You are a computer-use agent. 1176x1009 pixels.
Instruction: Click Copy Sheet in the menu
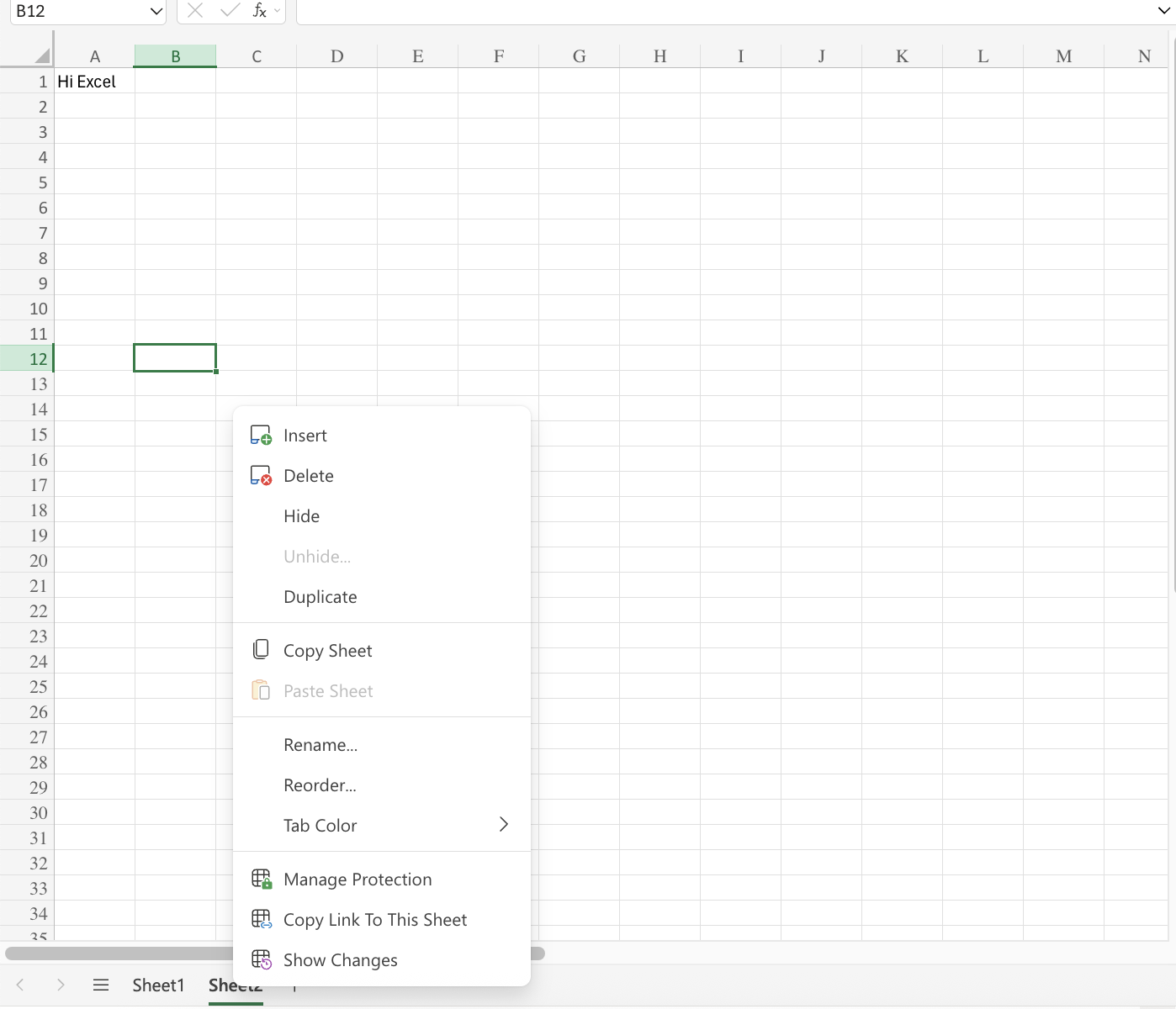pyautogui.click(x=328, y=650)
